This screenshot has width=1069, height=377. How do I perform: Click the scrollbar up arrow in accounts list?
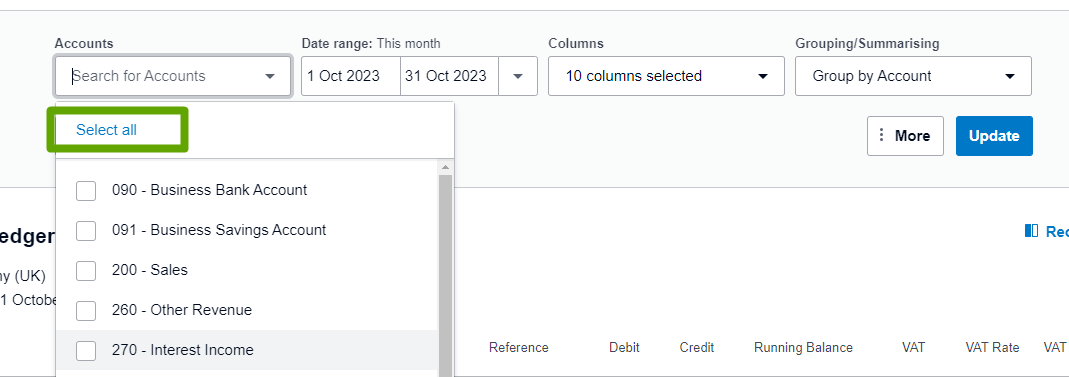[x=445, y=167]
